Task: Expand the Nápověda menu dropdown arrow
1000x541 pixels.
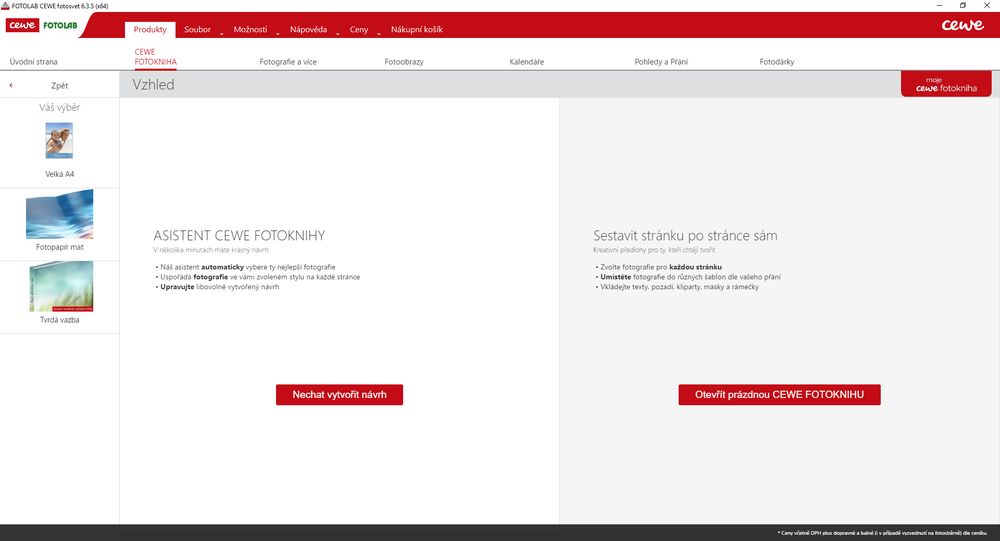Action: tap(338, 33)
